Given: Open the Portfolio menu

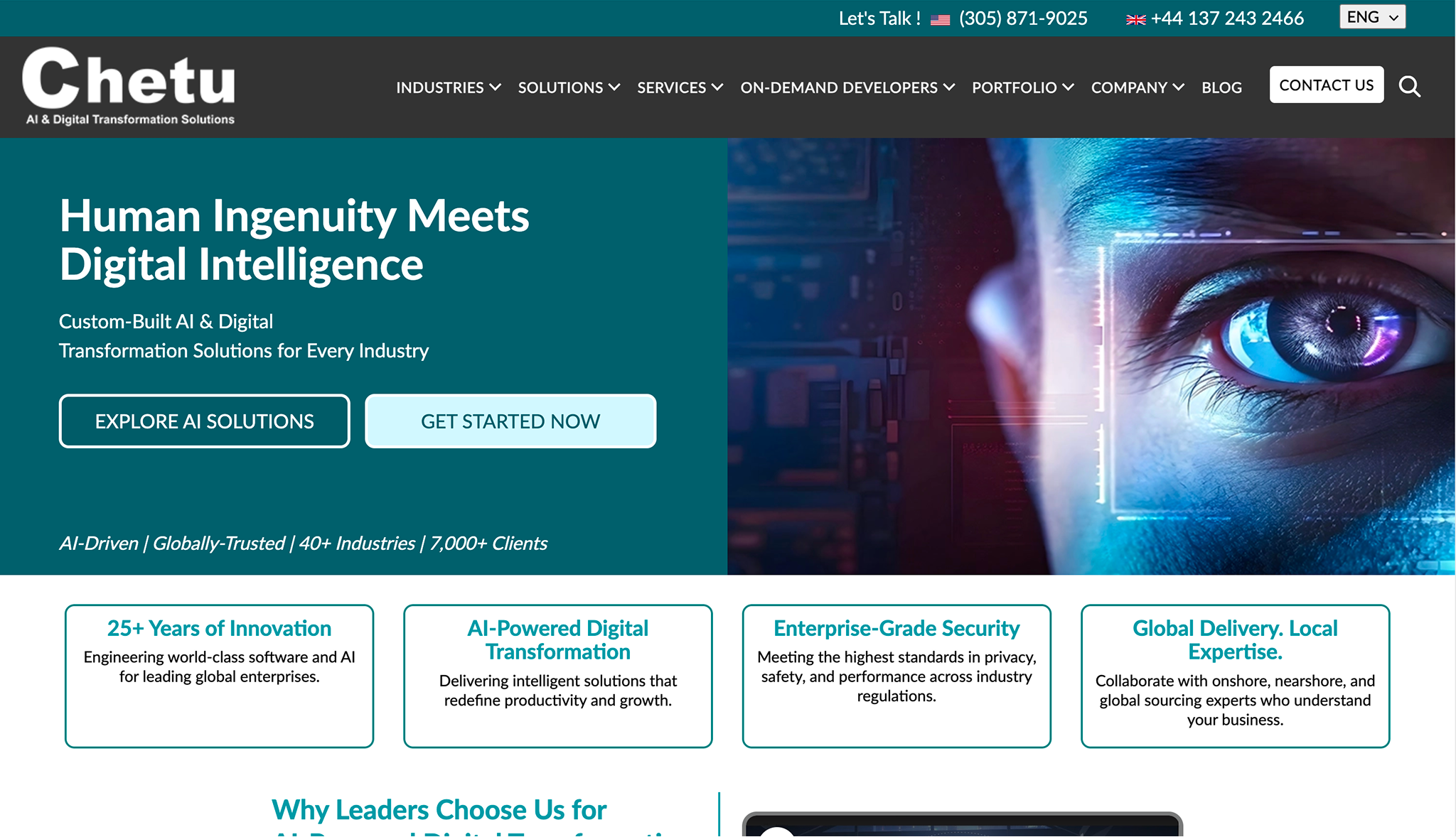Looking at the screenshot, I should (1022, 87).
